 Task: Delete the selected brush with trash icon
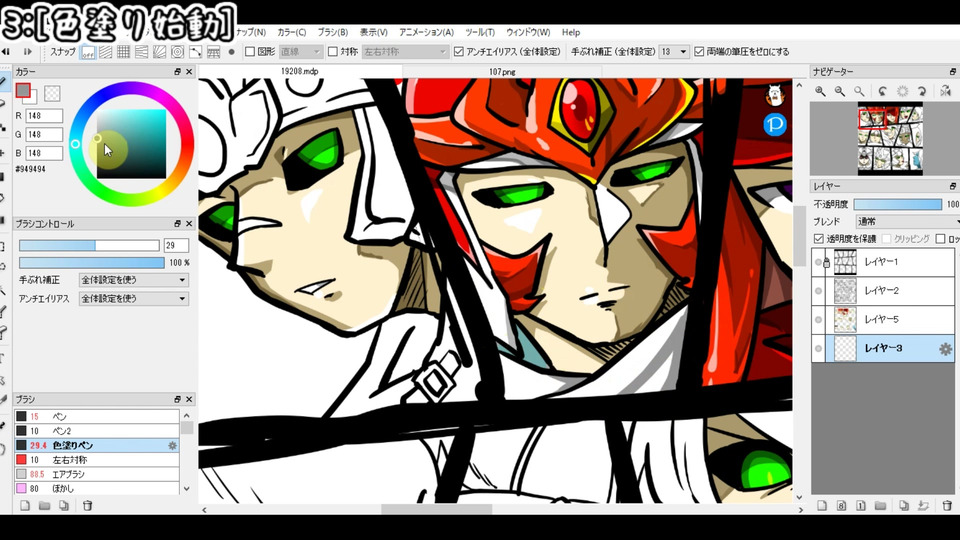[x=88, y=506]
